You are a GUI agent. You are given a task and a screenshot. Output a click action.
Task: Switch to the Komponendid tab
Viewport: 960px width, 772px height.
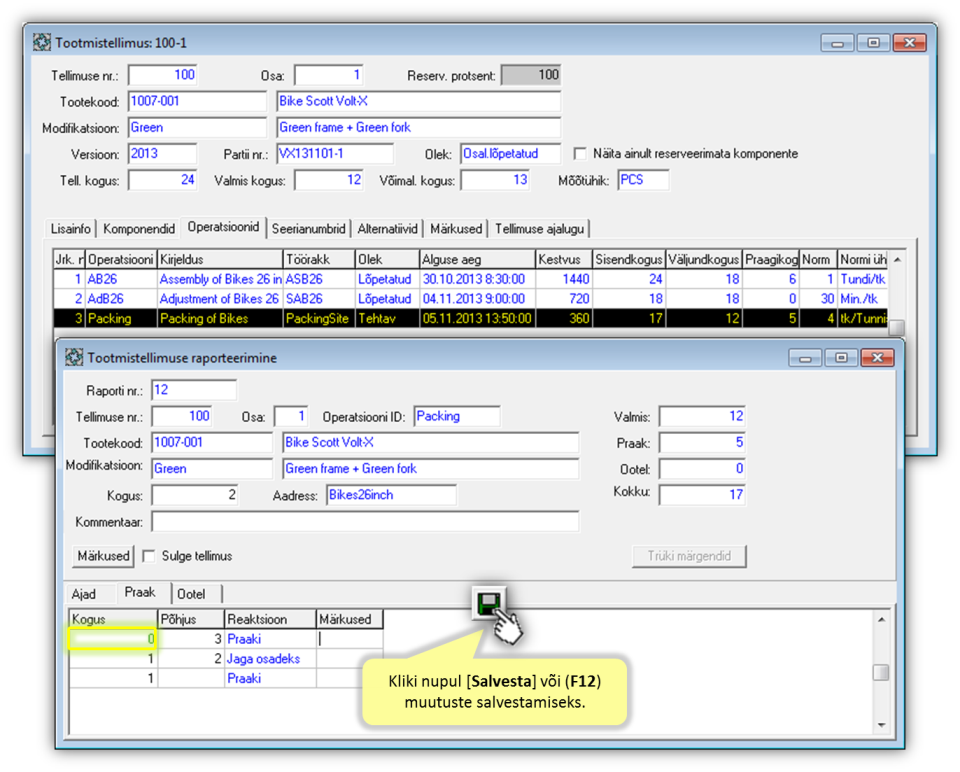click(140, 228)
